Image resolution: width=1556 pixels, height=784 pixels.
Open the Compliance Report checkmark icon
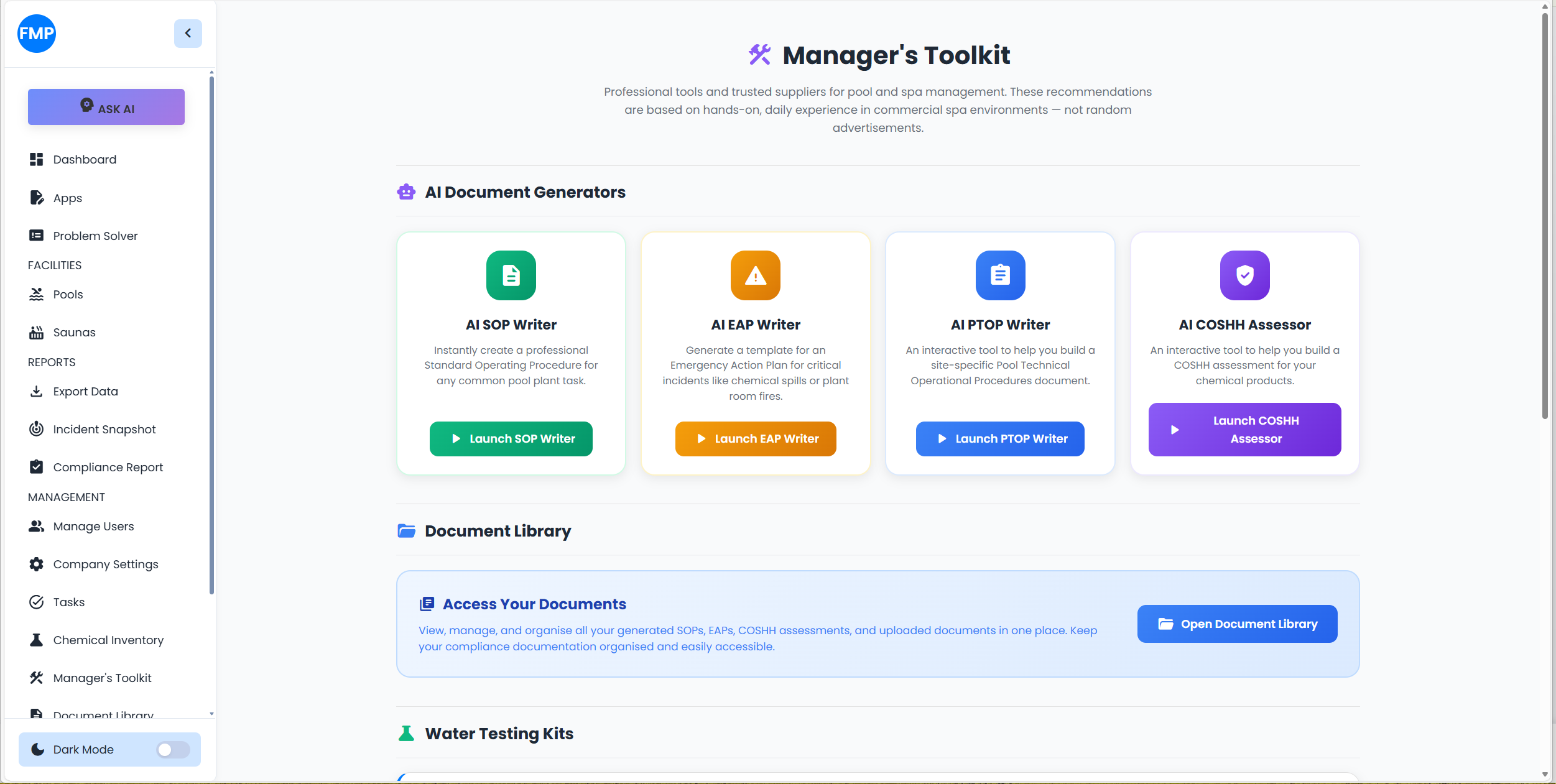click(x=37, y=467)
